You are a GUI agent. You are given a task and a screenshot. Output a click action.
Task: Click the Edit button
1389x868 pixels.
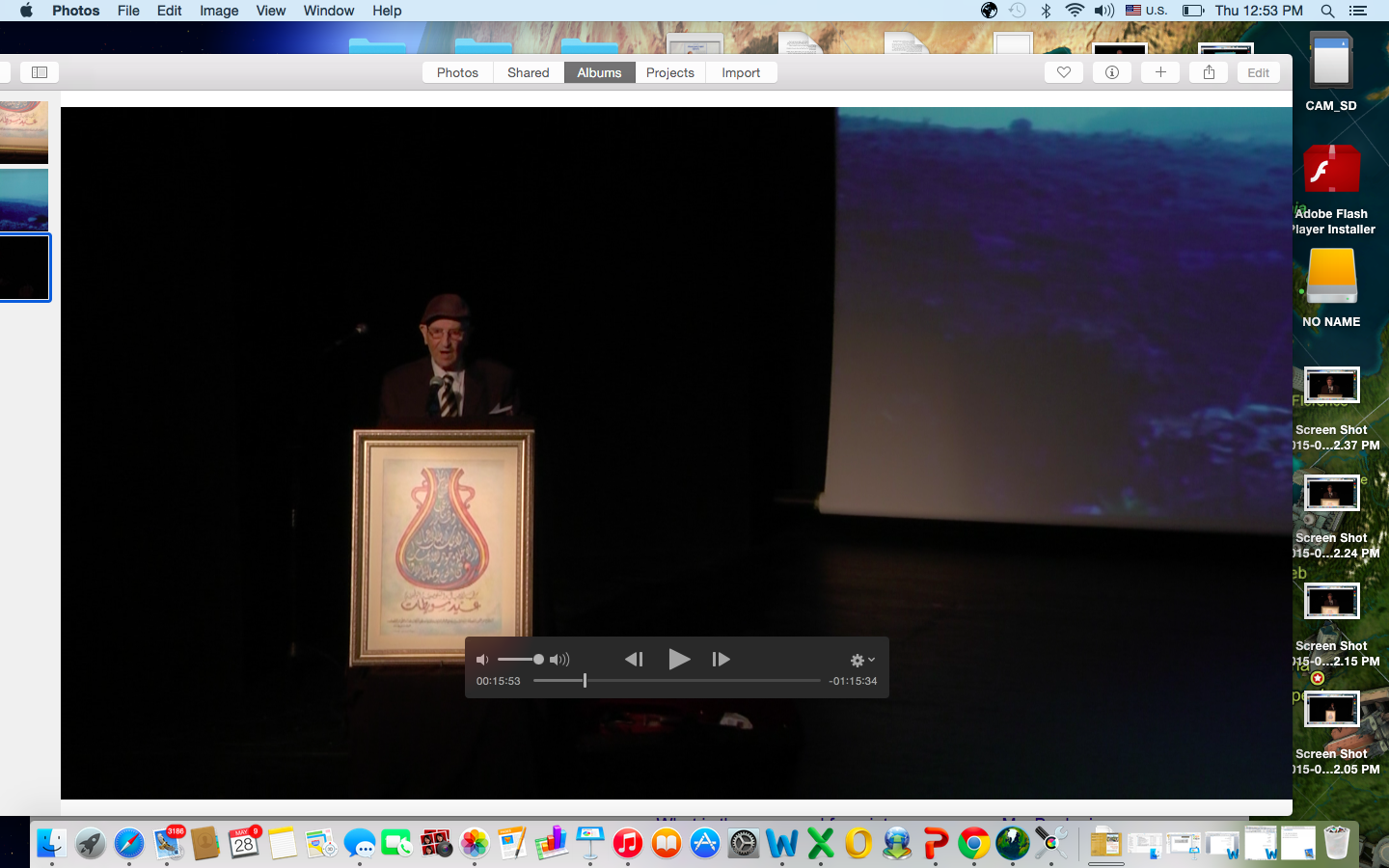[x=1258, y=72]
